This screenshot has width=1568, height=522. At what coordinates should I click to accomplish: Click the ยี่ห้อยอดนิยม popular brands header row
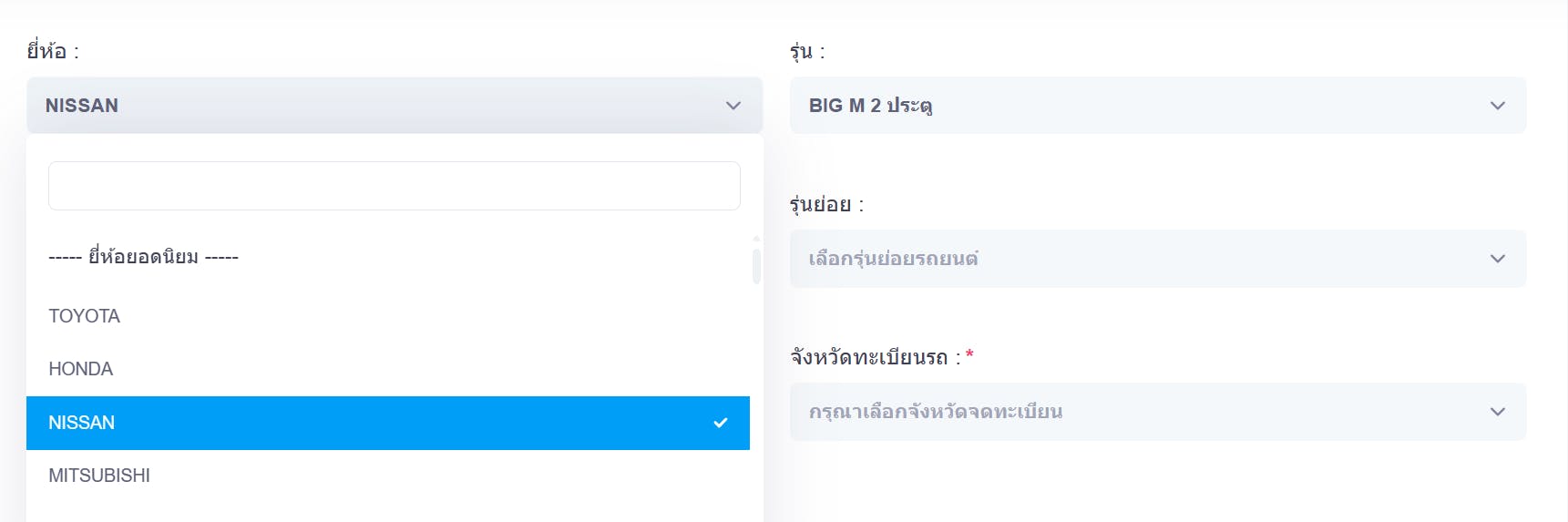[144, 257]
